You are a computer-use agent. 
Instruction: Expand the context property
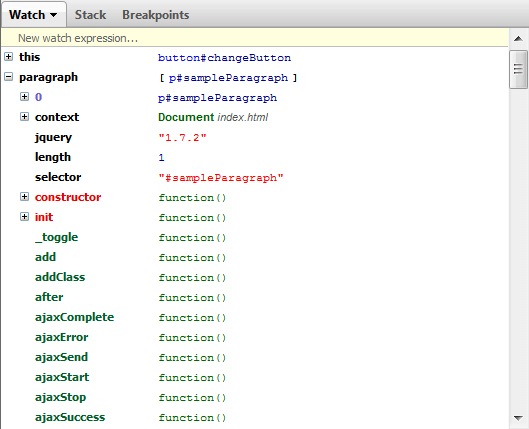pyautogui.click(x=24, y=117)
